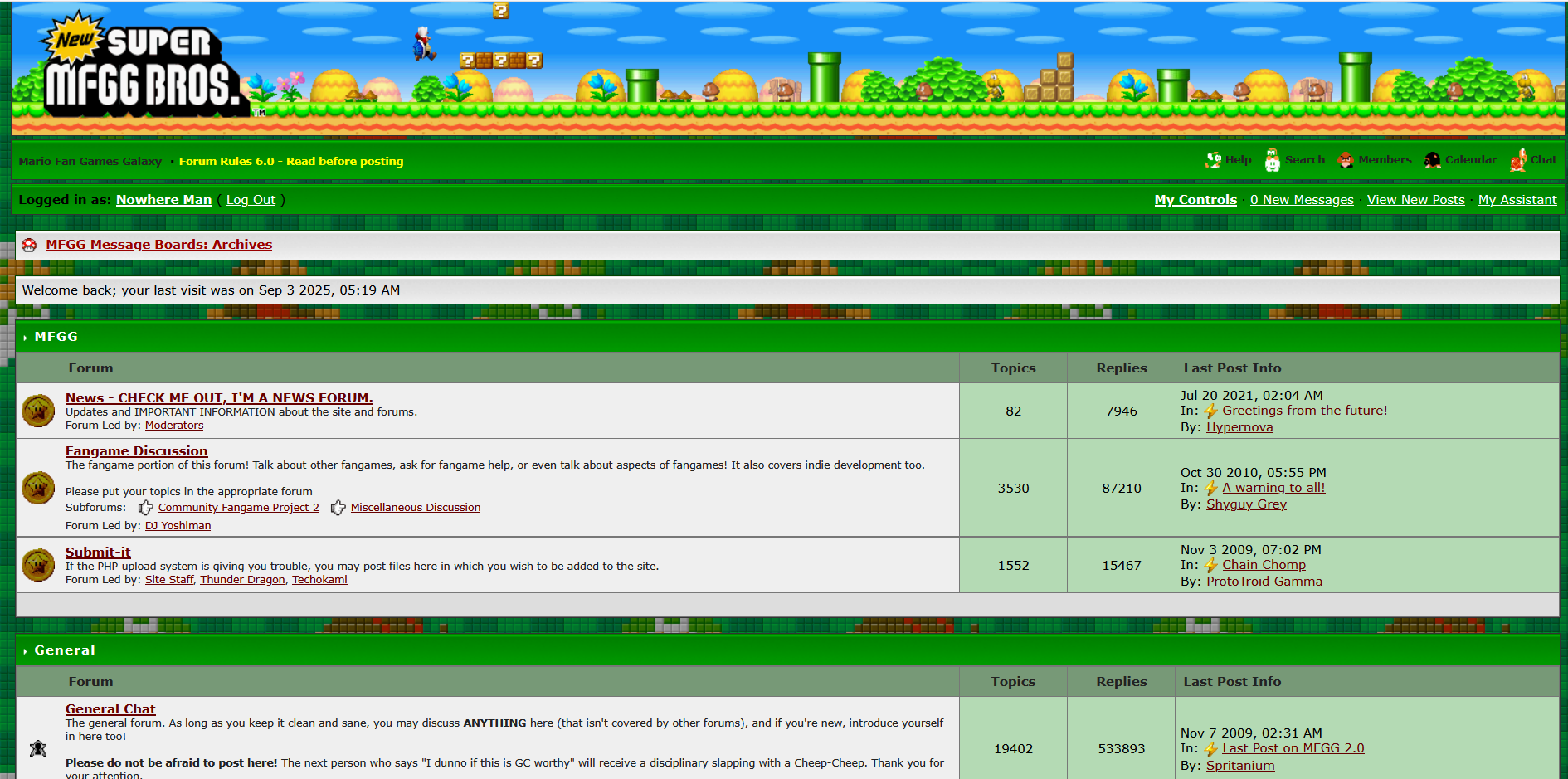Click the News forum topic count 82
Screen dimensions: 1568x779
click(x=1014, y=411)
